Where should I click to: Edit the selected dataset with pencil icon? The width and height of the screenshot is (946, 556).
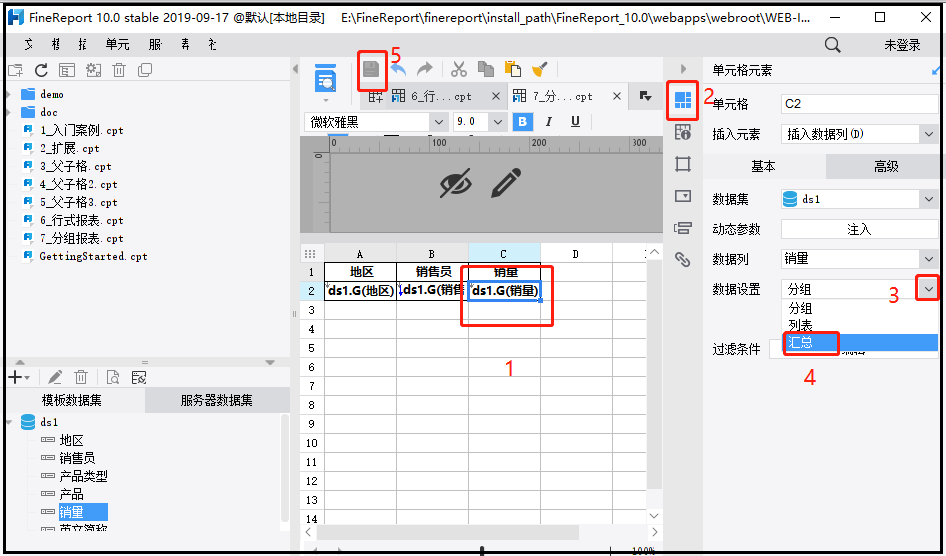tap(55, 378)
